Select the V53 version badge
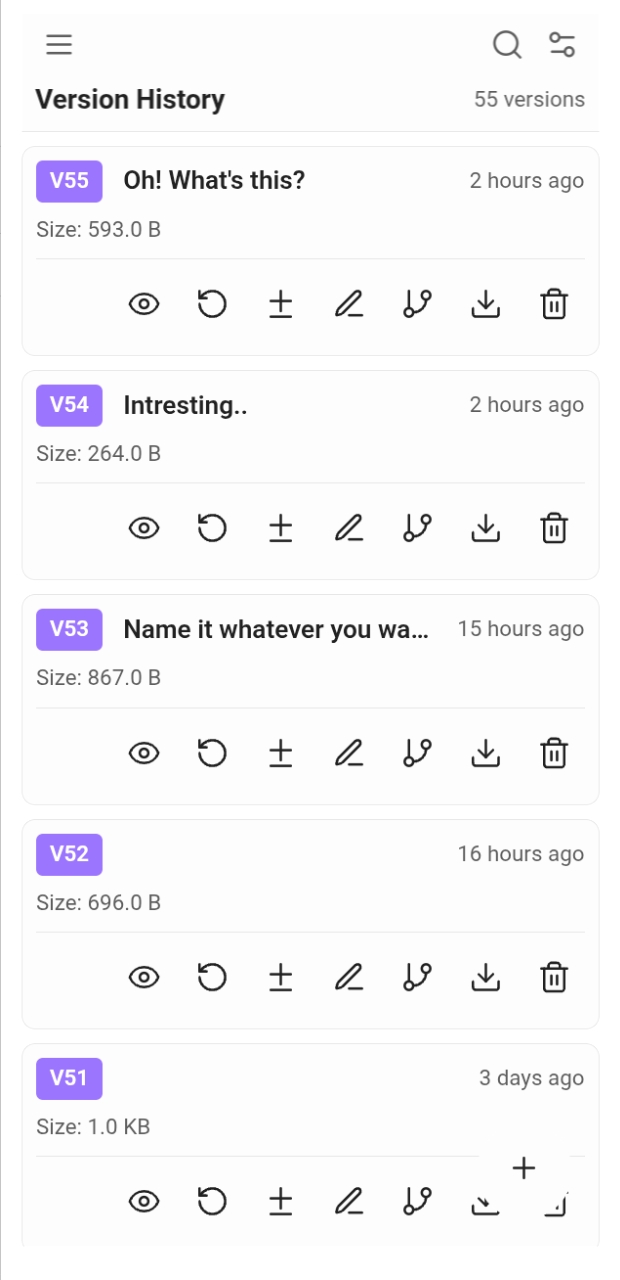The width and height of the screenshot is (620, 1280). (x=68, y=629)
